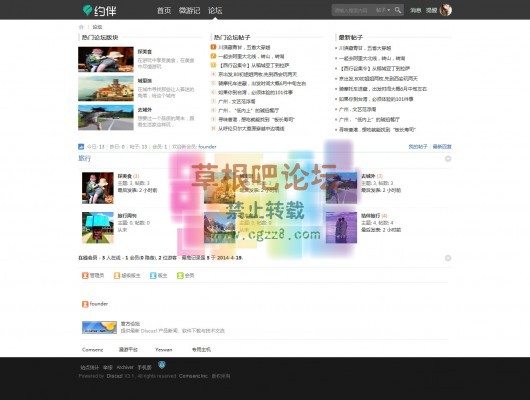The width and height of the screenshot is (530, 400).
Task: Click the 旅行 category heading
Action: click(85, 158)
